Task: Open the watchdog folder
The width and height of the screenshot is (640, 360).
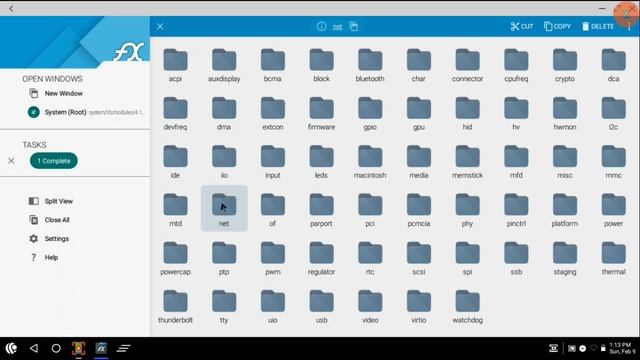Action: tap(467, 307)
